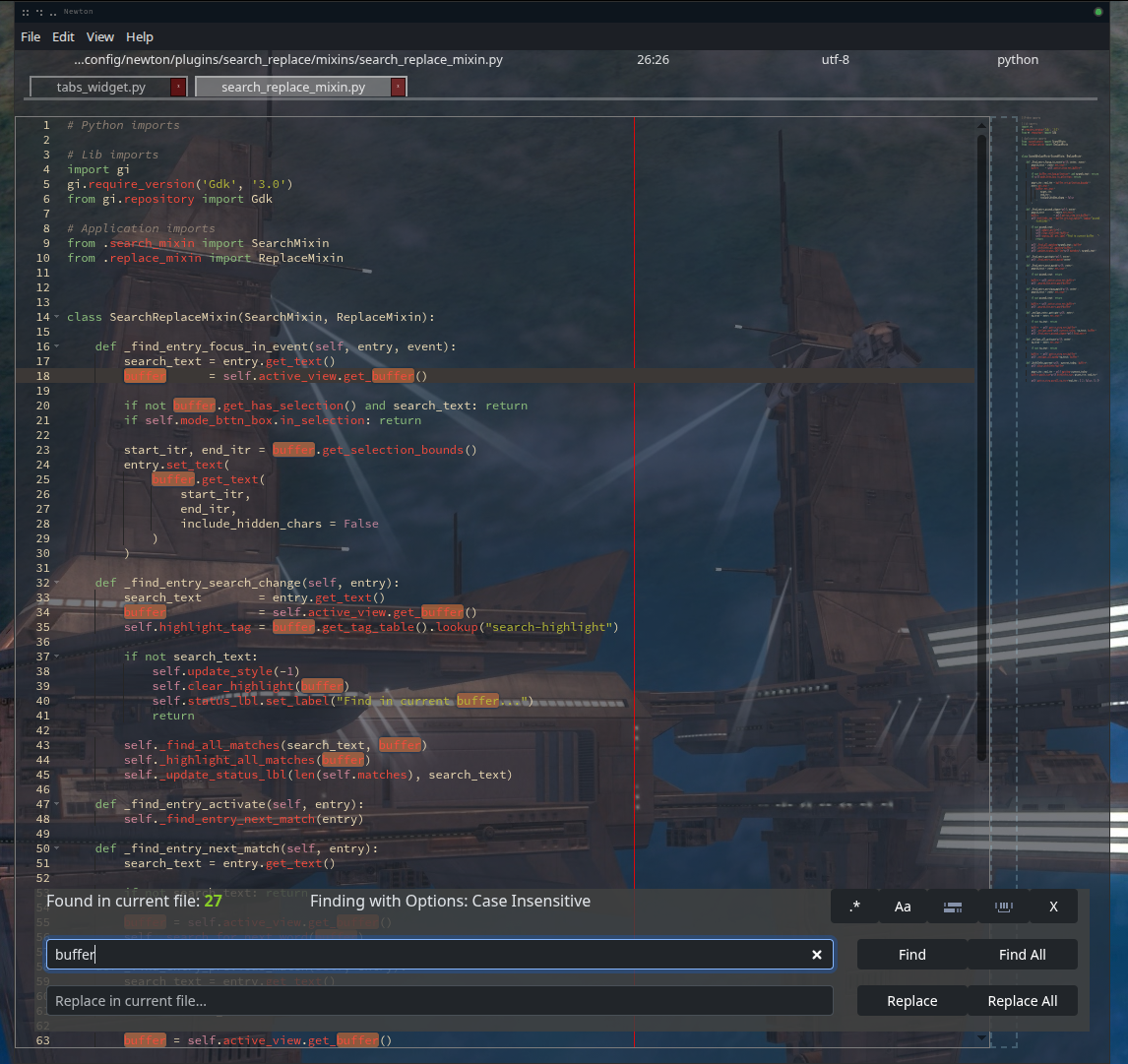
Task: Collapse fold arrow at line 16
Action: tap(57, 346)
